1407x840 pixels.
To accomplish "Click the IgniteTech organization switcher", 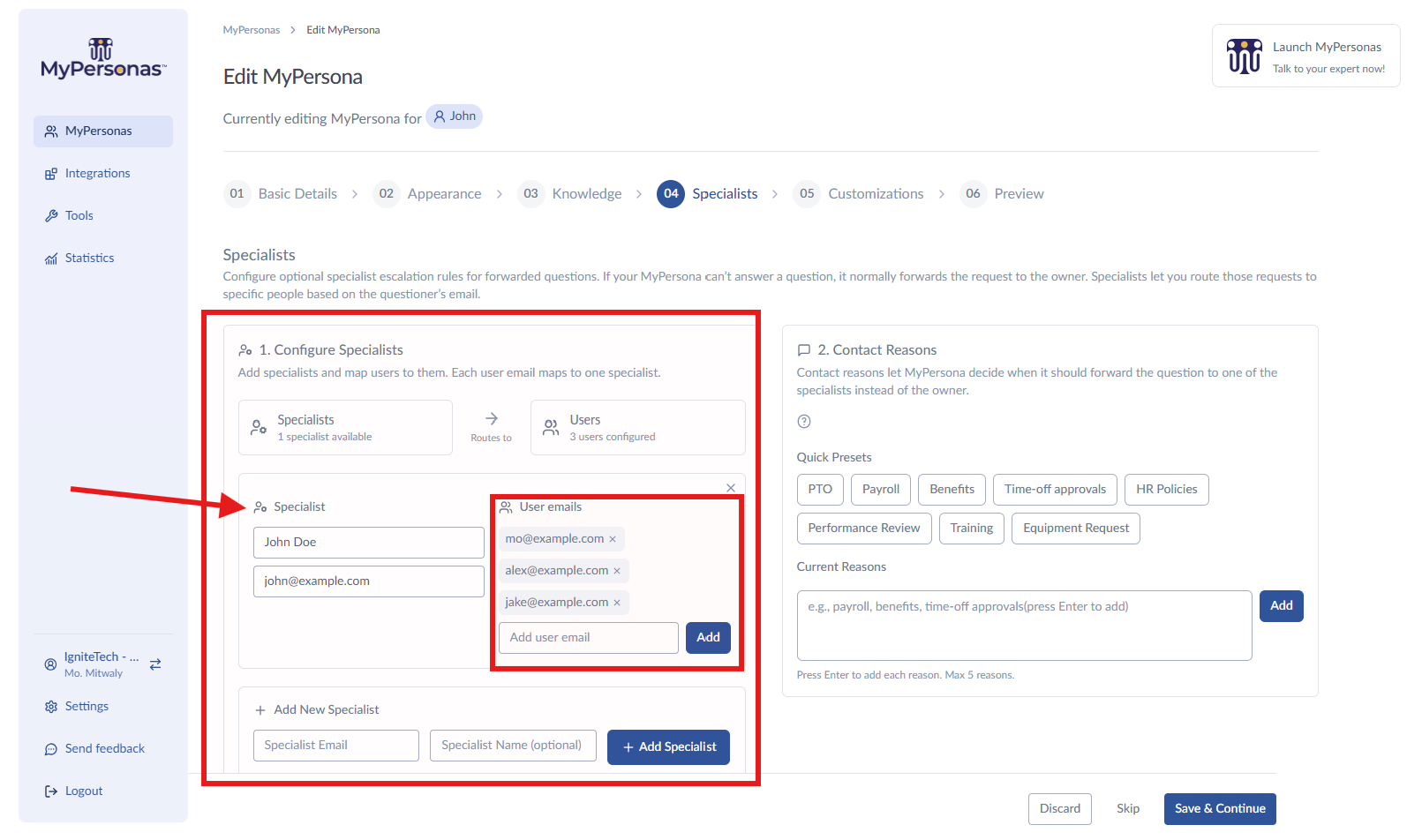I will coord(103,664).
